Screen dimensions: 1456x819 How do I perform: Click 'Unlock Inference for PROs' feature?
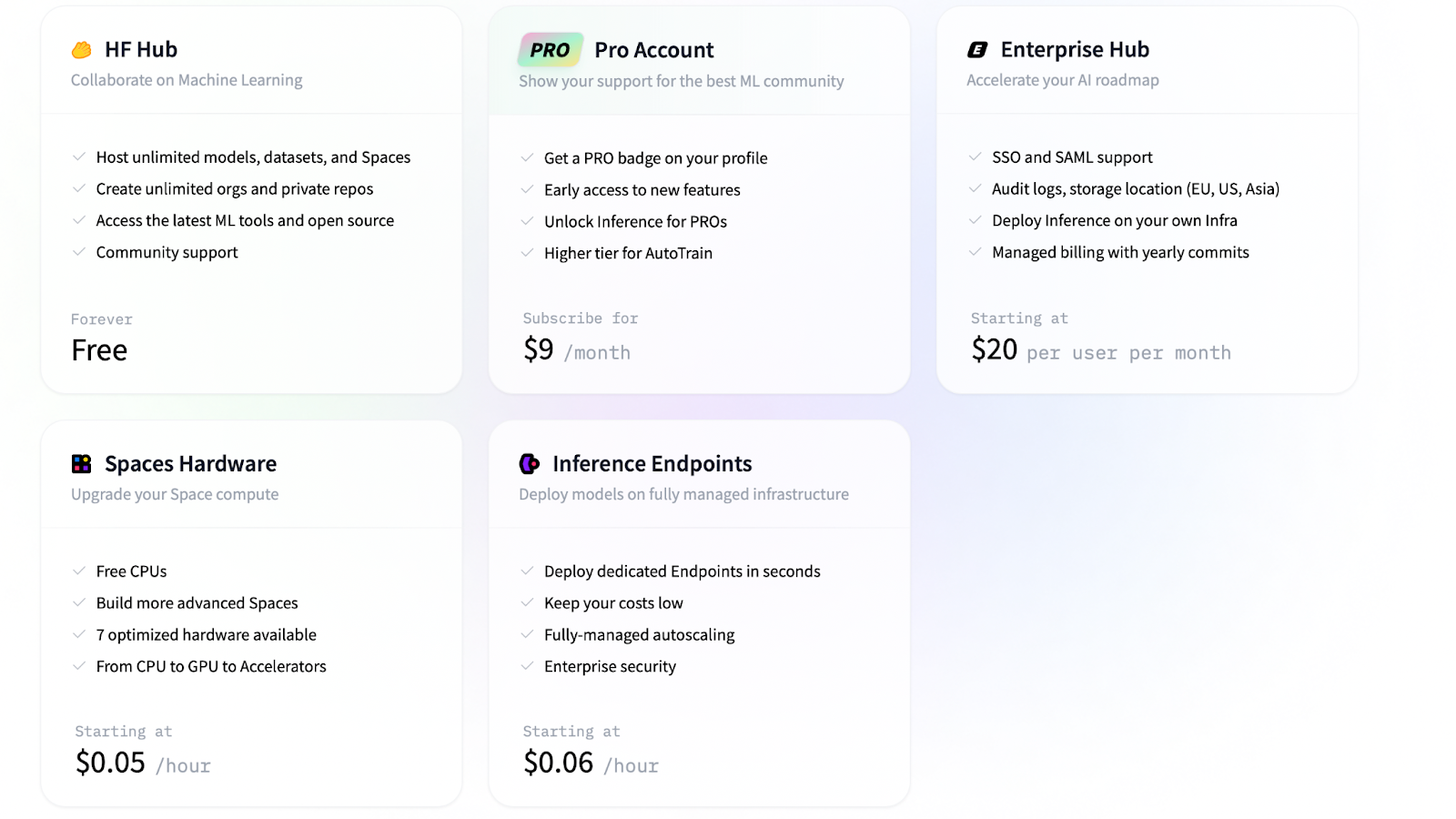tap(635, 221)
